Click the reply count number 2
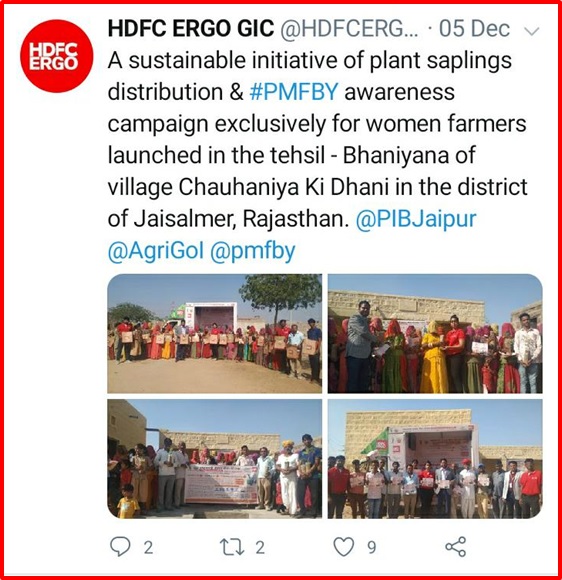 [x=148, y=548]
